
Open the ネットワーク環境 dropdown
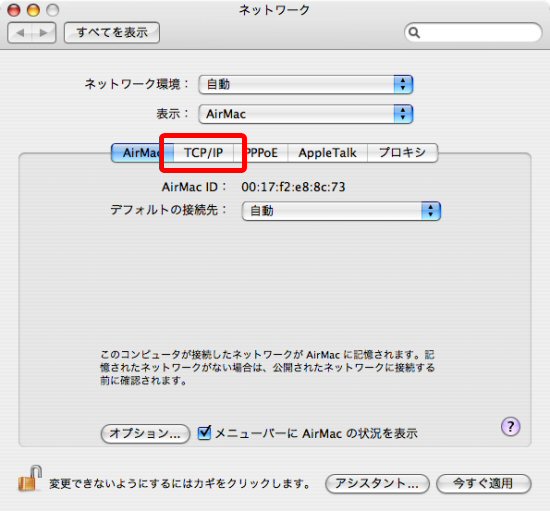point(306,84)
